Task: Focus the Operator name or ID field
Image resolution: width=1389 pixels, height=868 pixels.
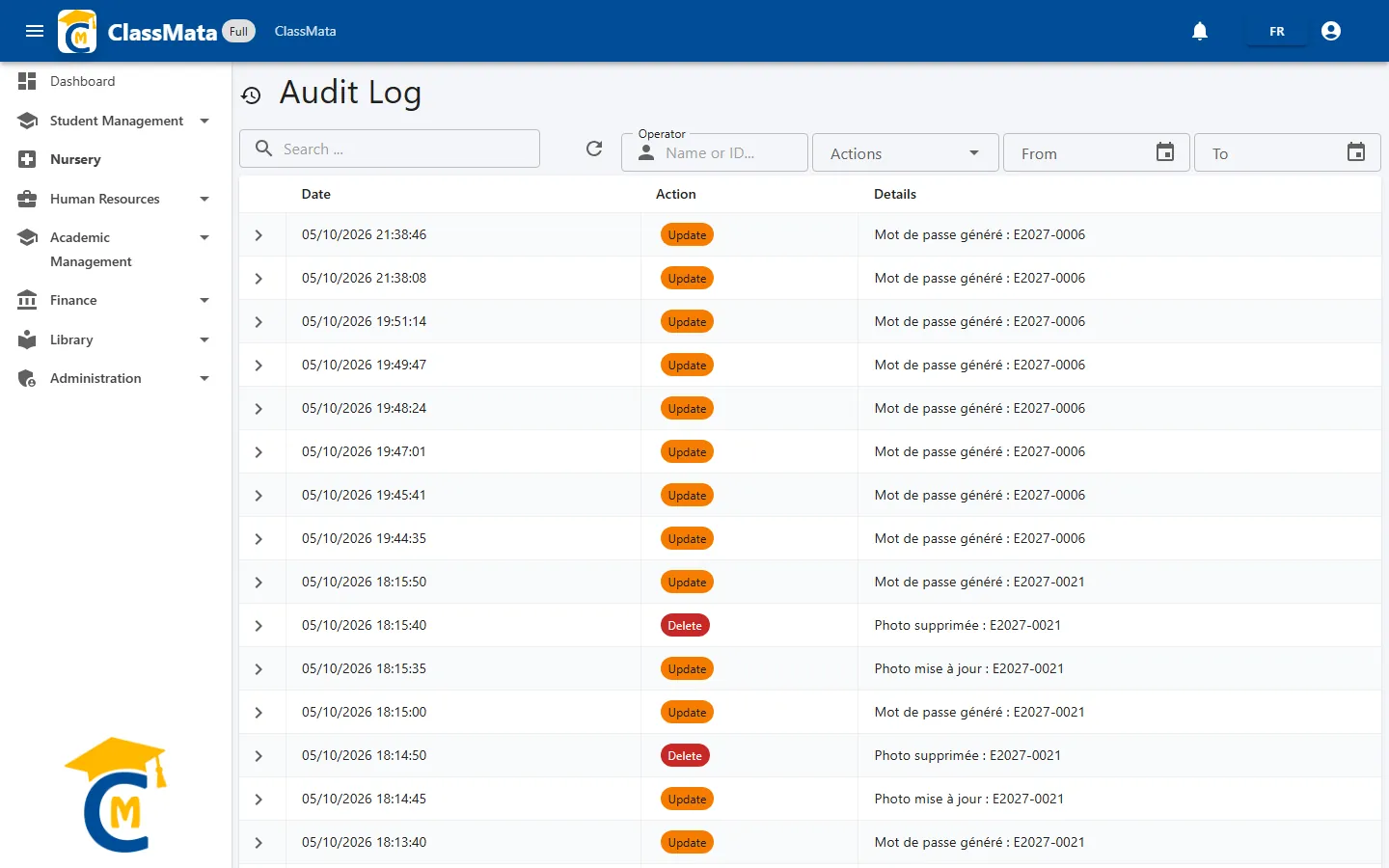Action: 714,152
